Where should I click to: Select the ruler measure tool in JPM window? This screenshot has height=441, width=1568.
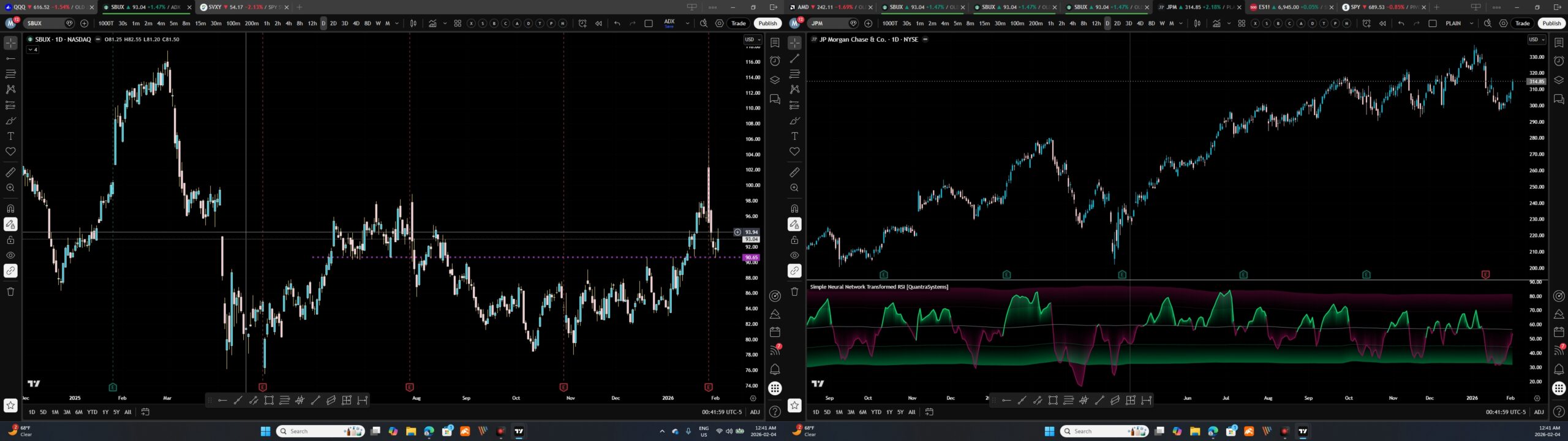[794, 172]
